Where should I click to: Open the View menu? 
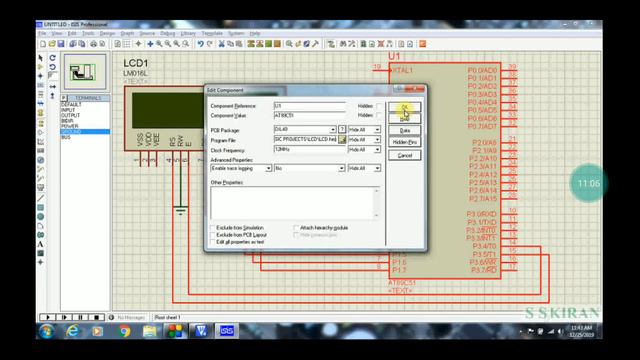coord(57,33)
